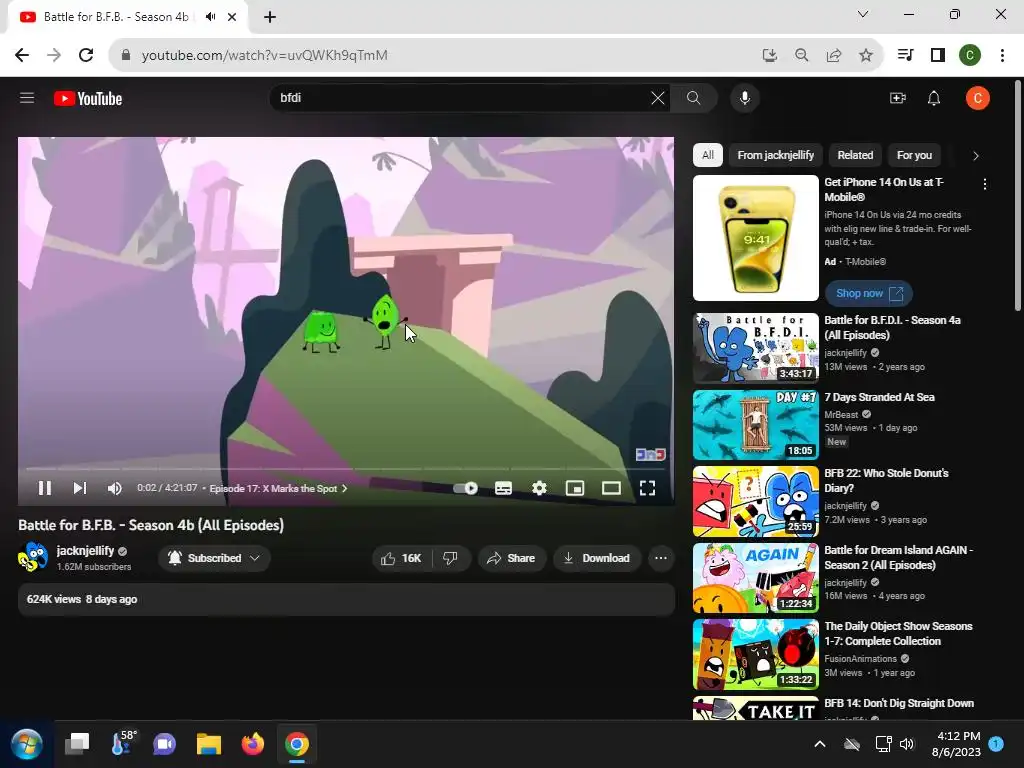This screenshot has height=768, width=1024.
Task: Enter full screen mode
Action: (647, 488)
